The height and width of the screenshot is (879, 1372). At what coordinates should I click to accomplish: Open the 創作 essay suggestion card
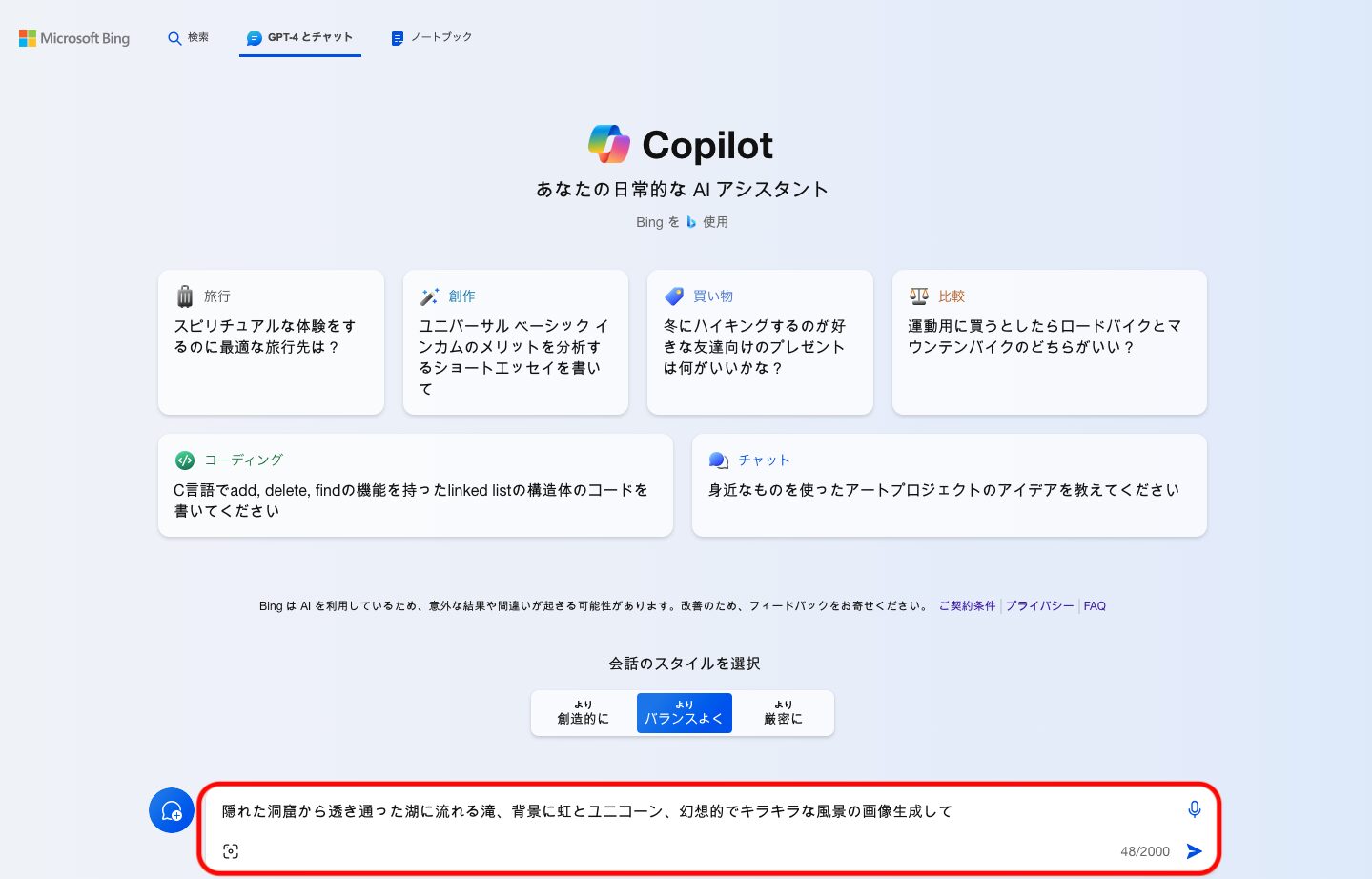tap(516, 342)
